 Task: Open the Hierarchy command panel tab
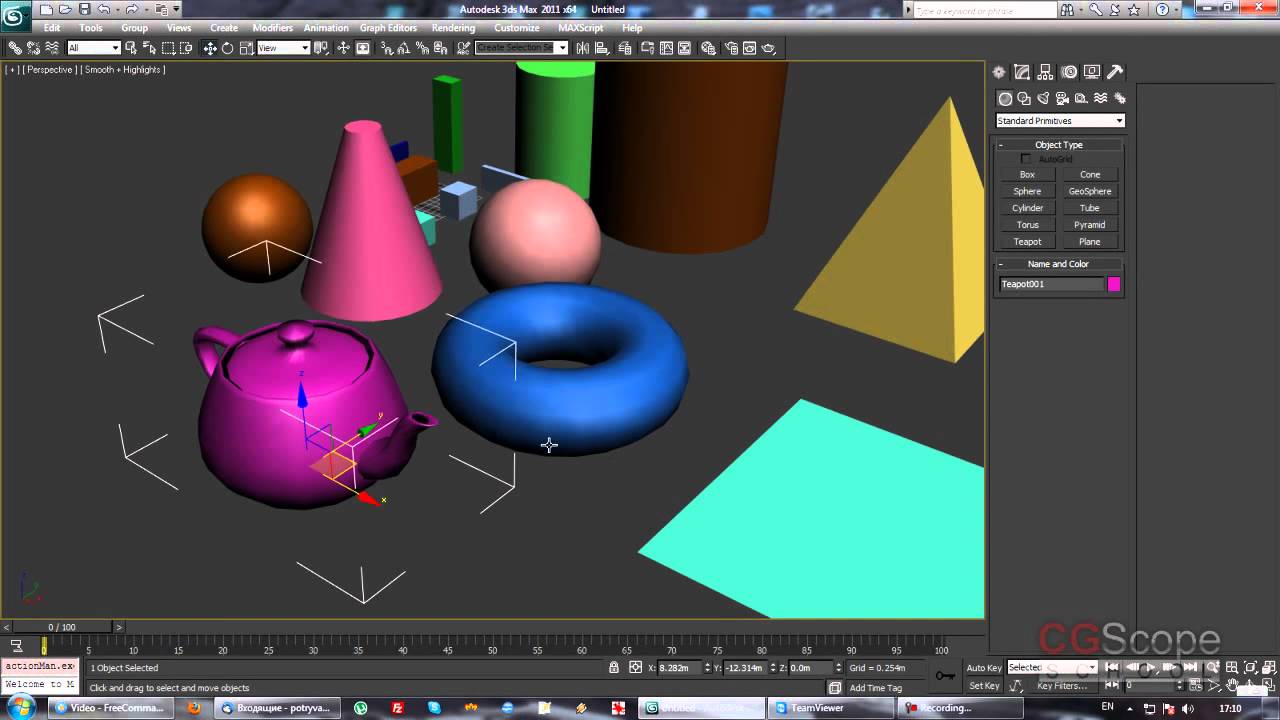click(1045, 72)
